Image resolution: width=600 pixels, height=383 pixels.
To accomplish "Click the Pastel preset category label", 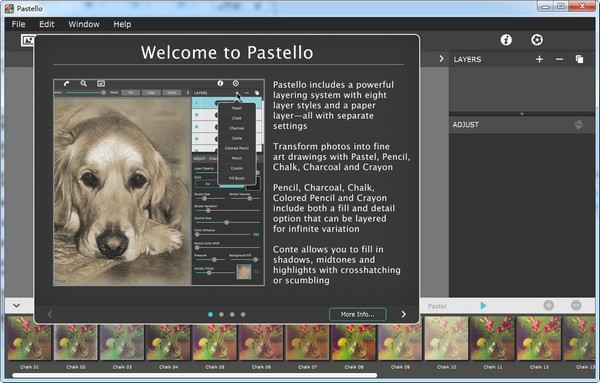I will point(437,306).
